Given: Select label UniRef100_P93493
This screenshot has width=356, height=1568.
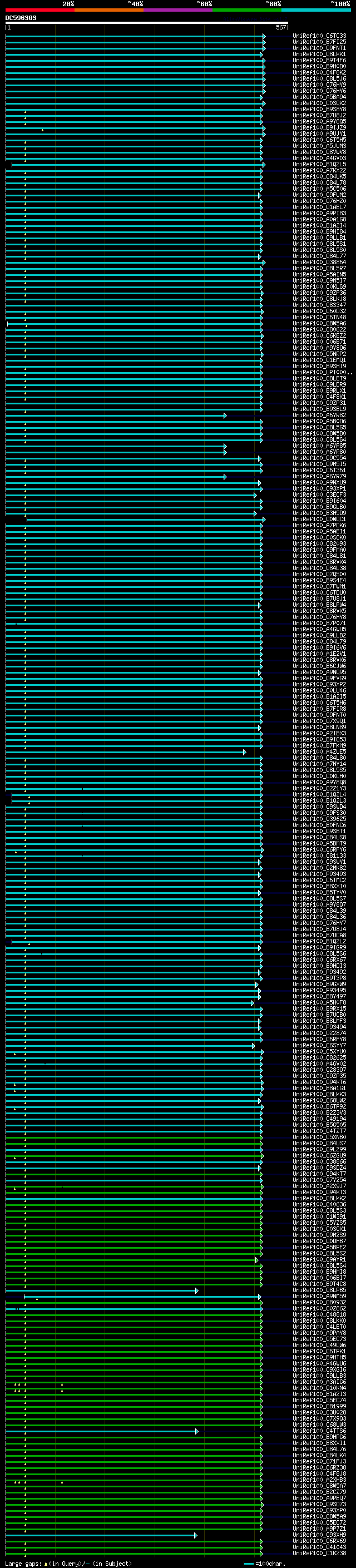Looking at the screenshot, I should [x=319, y=875].
